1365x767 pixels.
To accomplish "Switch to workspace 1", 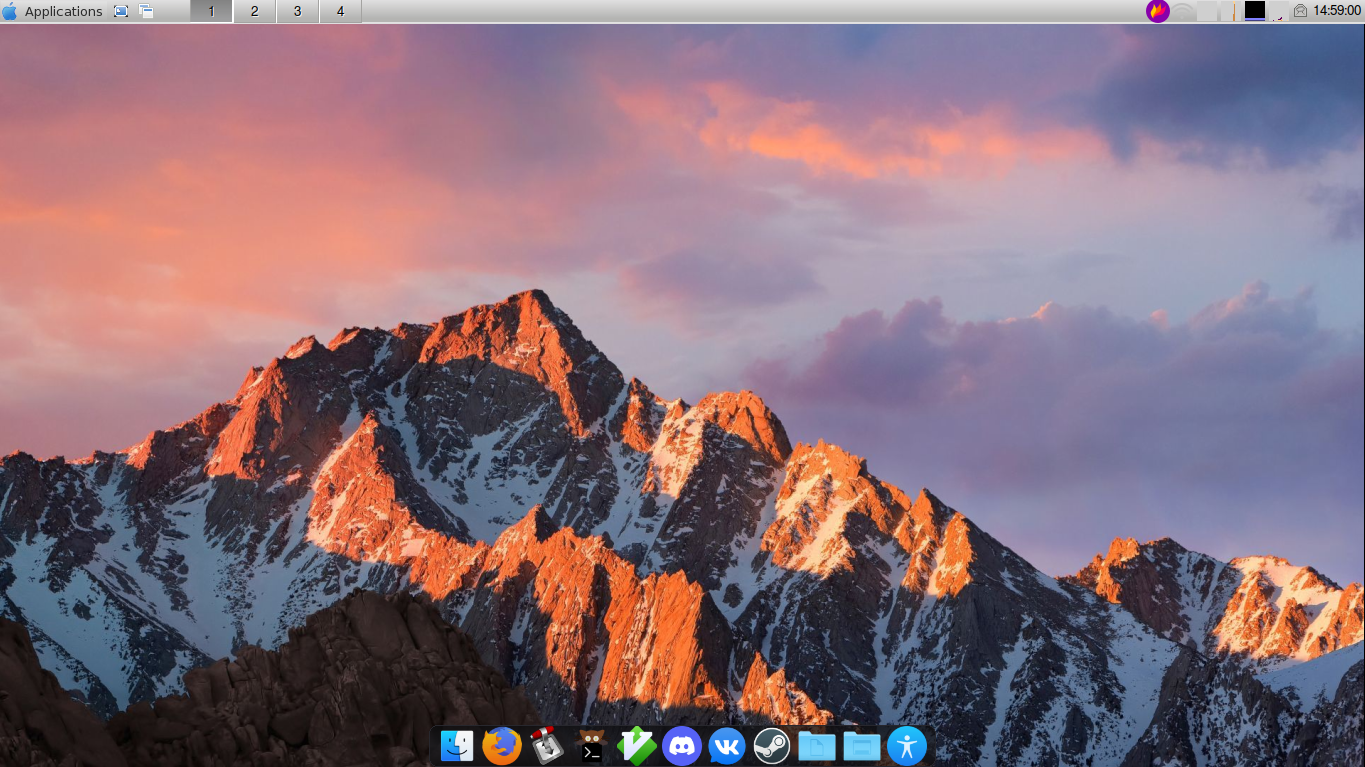I will [x=211, y=11].
